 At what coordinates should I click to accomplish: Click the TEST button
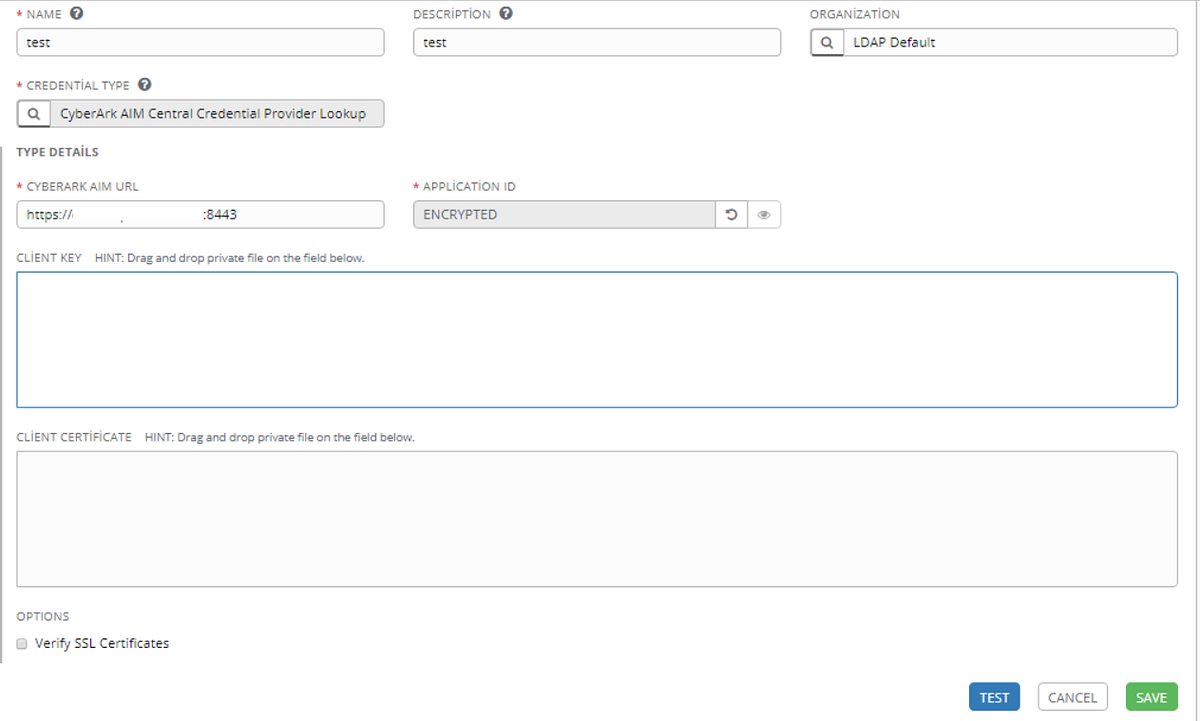[x=994, y=696]
